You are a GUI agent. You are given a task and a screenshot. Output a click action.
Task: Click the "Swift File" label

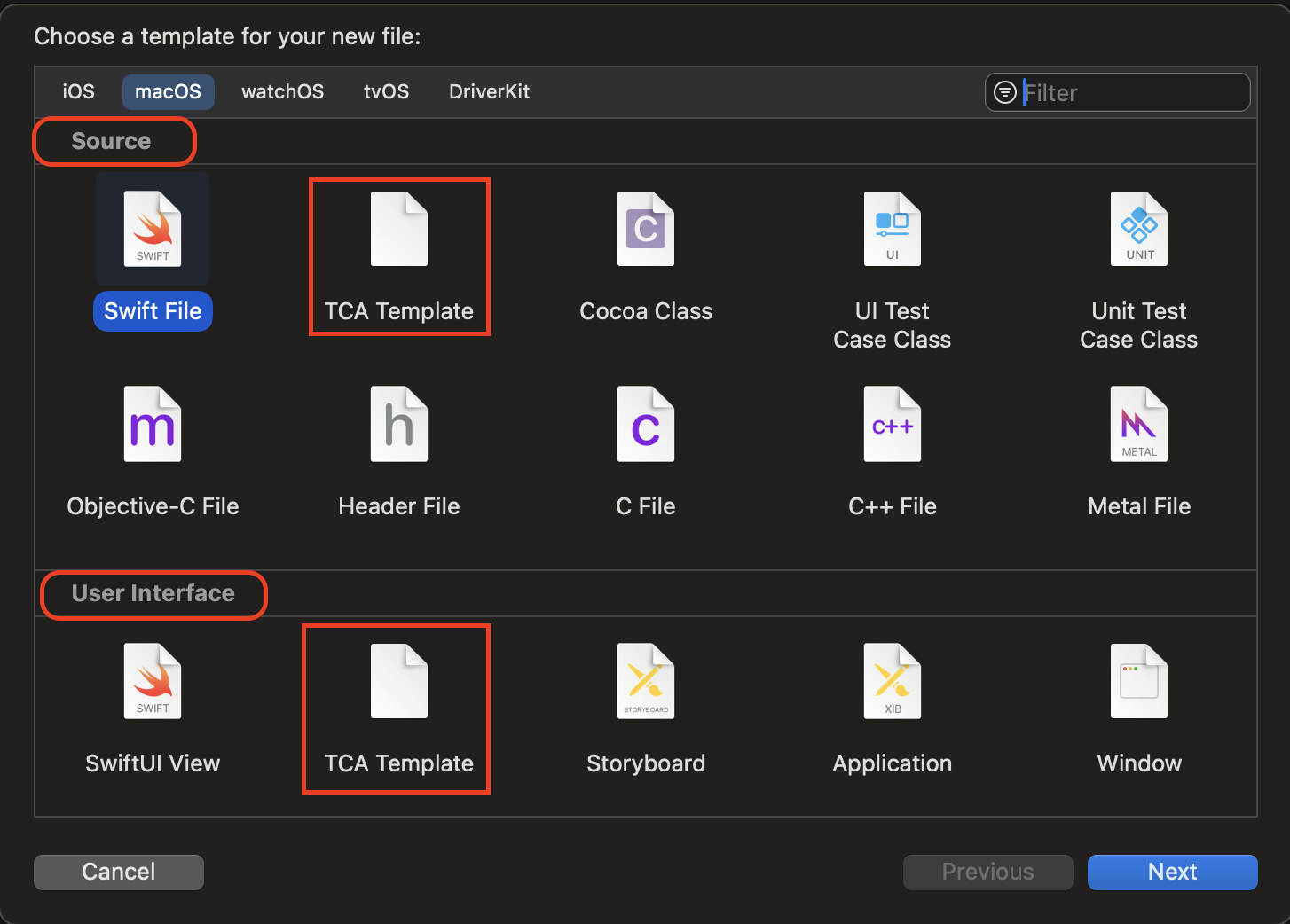153,311
